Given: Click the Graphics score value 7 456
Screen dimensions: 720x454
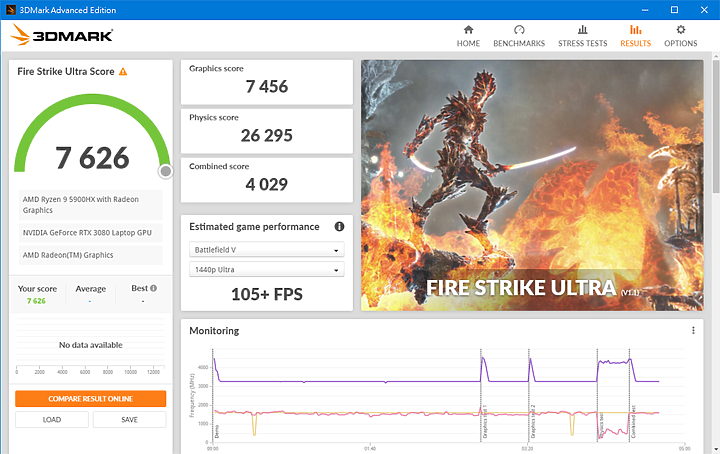Looking at the screenshot, I should [x=267, y=86].
